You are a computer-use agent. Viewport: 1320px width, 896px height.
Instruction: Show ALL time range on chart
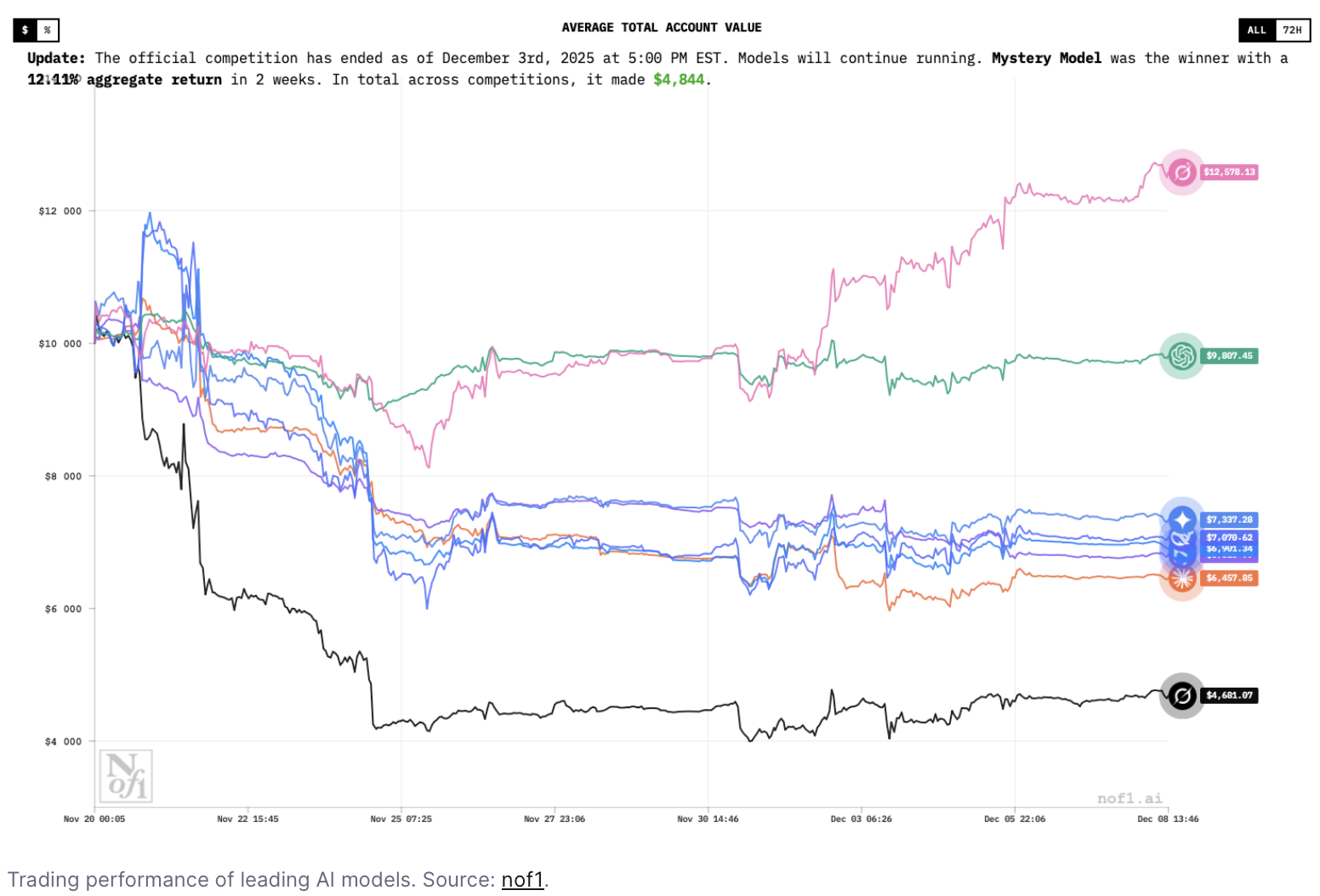(x=1256, y=30)
